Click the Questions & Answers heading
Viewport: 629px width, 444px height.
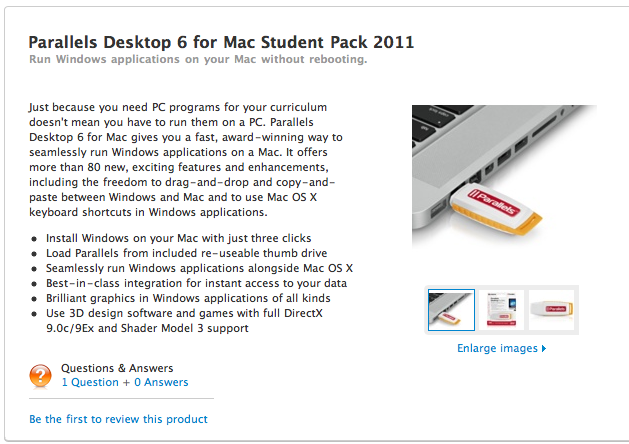click(117, 368)
